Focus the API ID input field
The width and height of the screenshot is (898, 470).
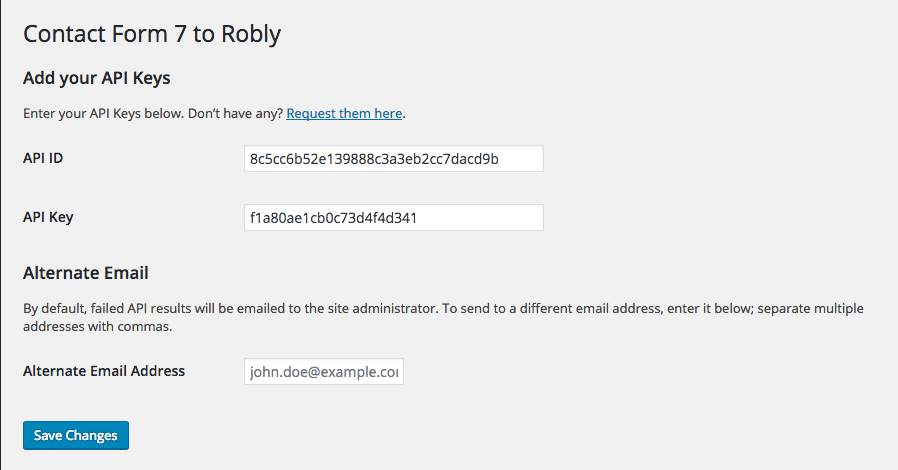(x=393, y=159)
